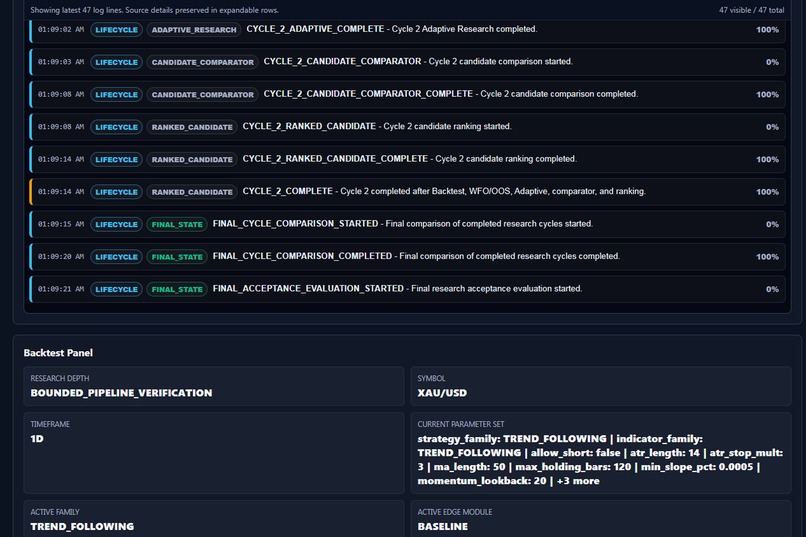Click the 01:09:15 AM timestamp

pos(61,224)
